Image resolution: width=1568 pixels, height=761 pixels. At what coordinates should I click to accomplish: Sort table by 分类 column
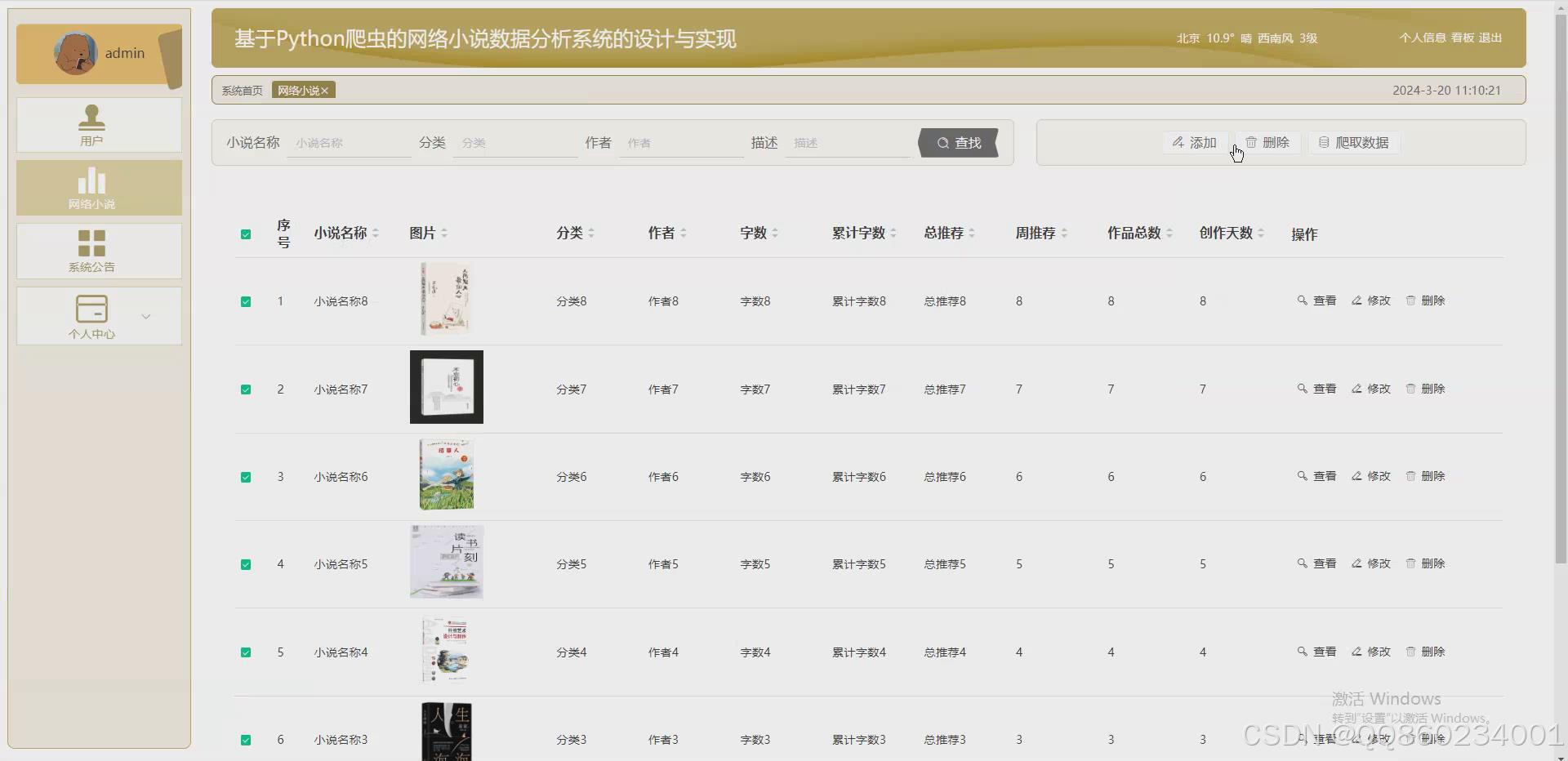click(591, 234)
